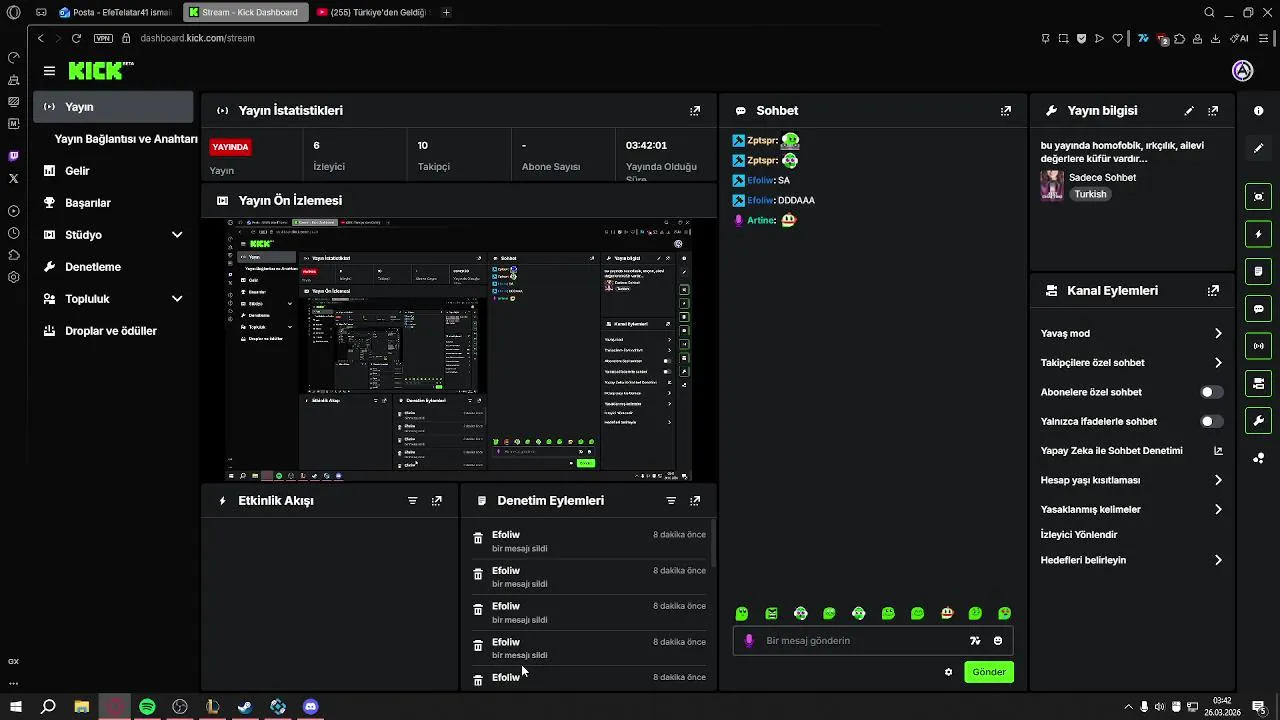Send the message with Gönder button

coord(989,672)
